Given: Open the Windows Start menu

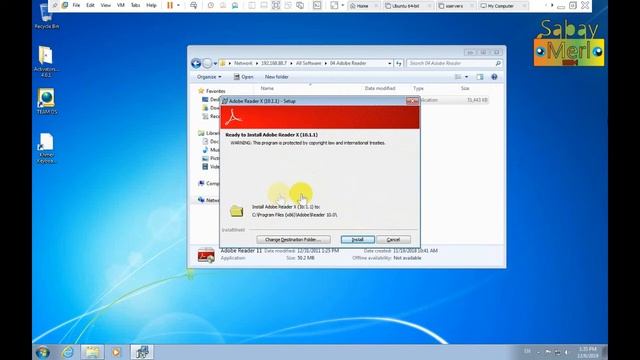Looking at the screenshot, I should (42, 352).
